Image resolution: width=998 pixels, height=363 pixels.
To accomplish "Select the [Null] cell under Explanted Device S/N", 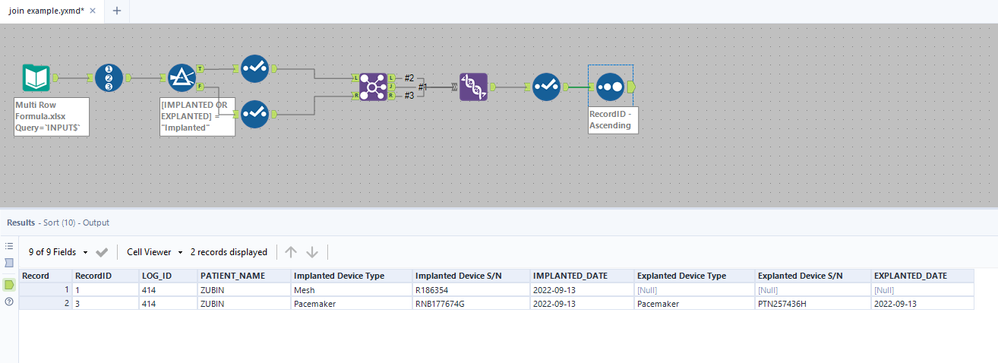I will (x=812, y=290).
